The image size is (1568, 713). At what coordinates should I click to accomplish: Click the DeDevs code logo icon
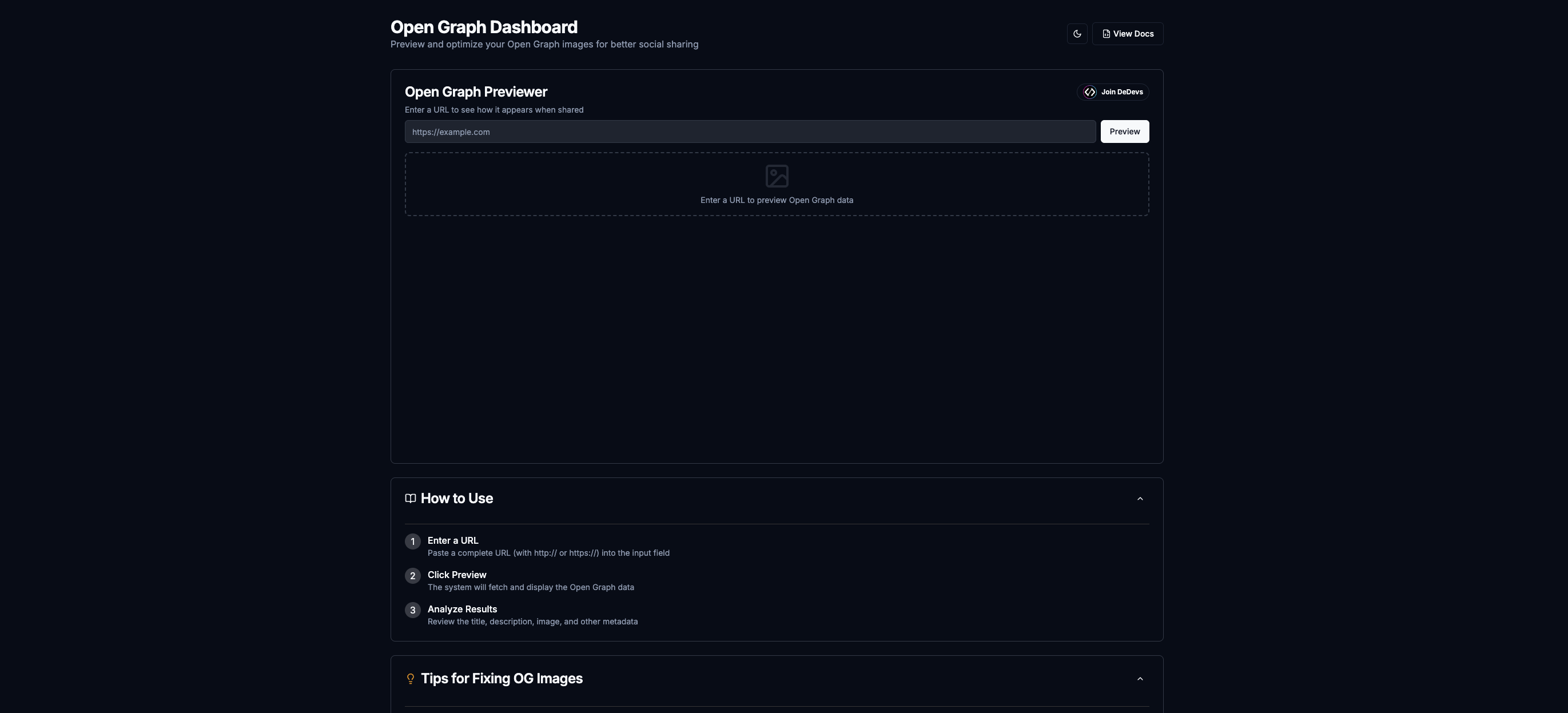[1089, 92]
